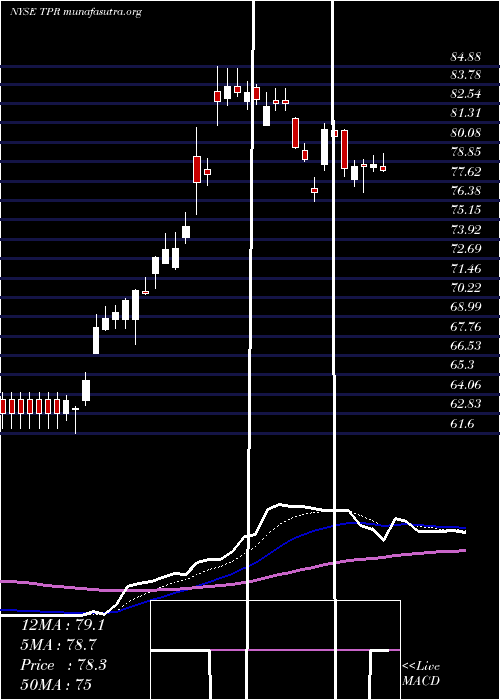Select the 78.85 price axis label

coord(466,152)
